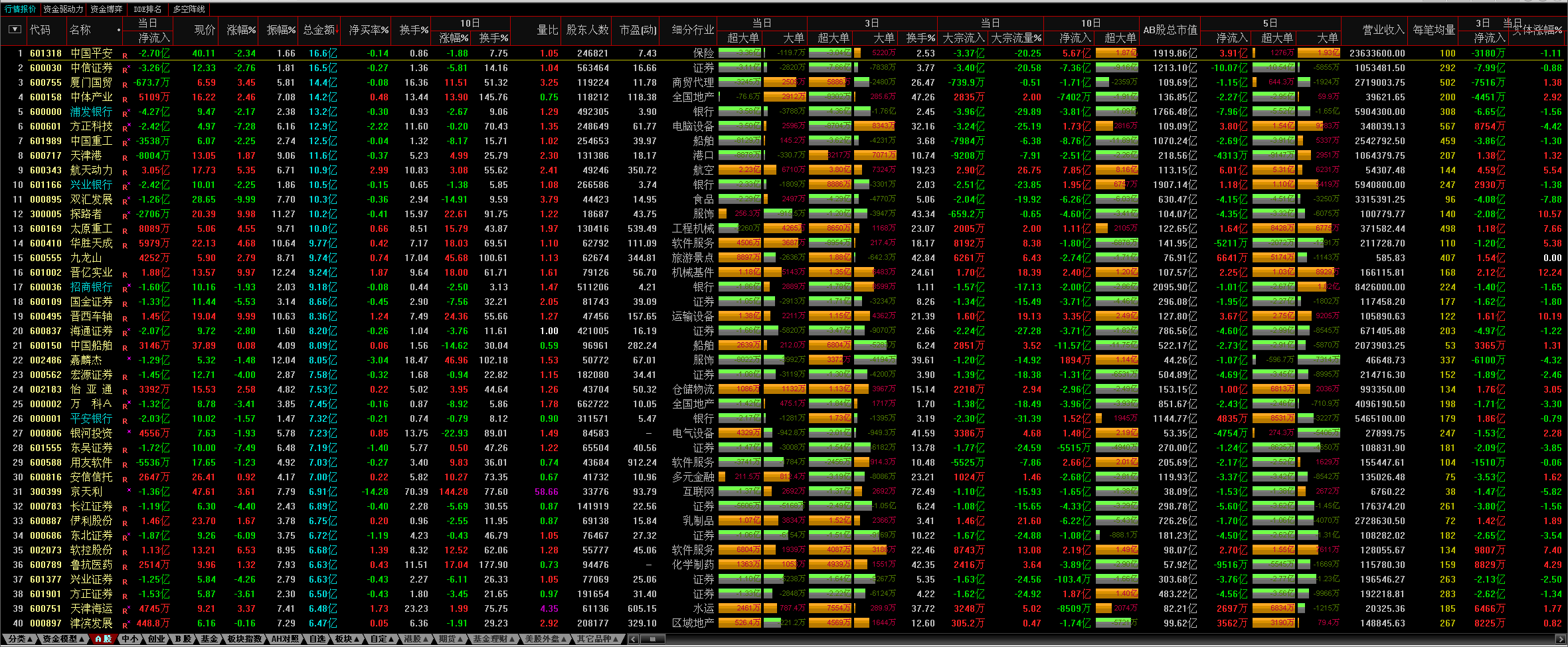Click the R marker beside 万科A
This screenshot has height=647, width=1568.
pyautogui.click(x=125, y=405)
